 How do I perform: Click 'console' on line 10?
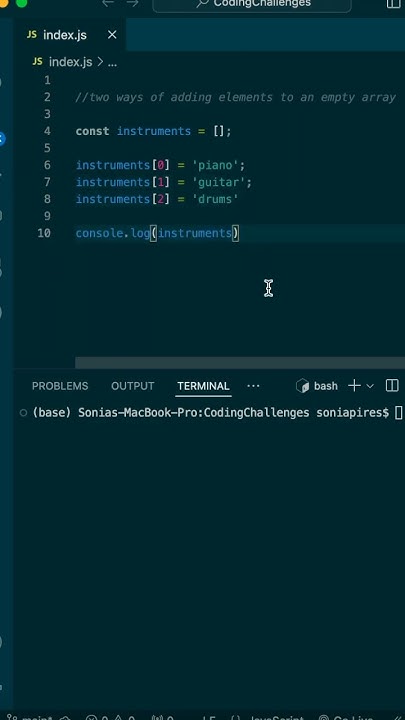coord(100,233)
